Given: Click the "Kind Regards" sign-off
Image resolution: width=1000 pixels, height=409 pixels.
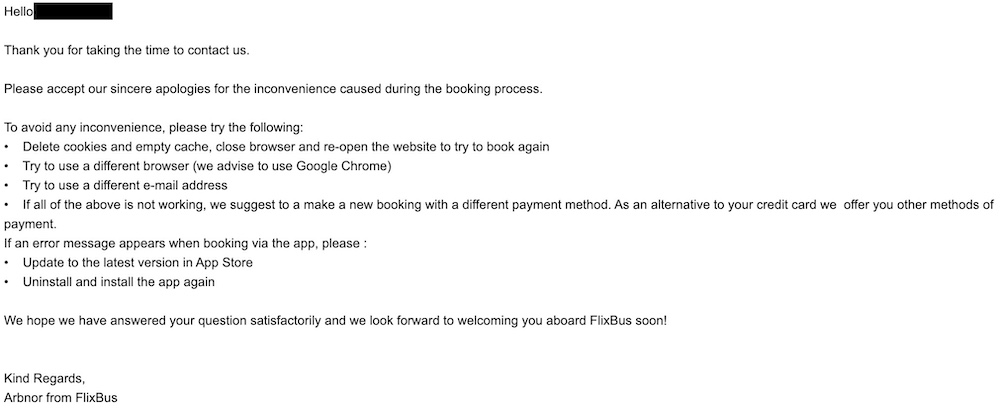Looking at the screenshot, I should [45, 379].
